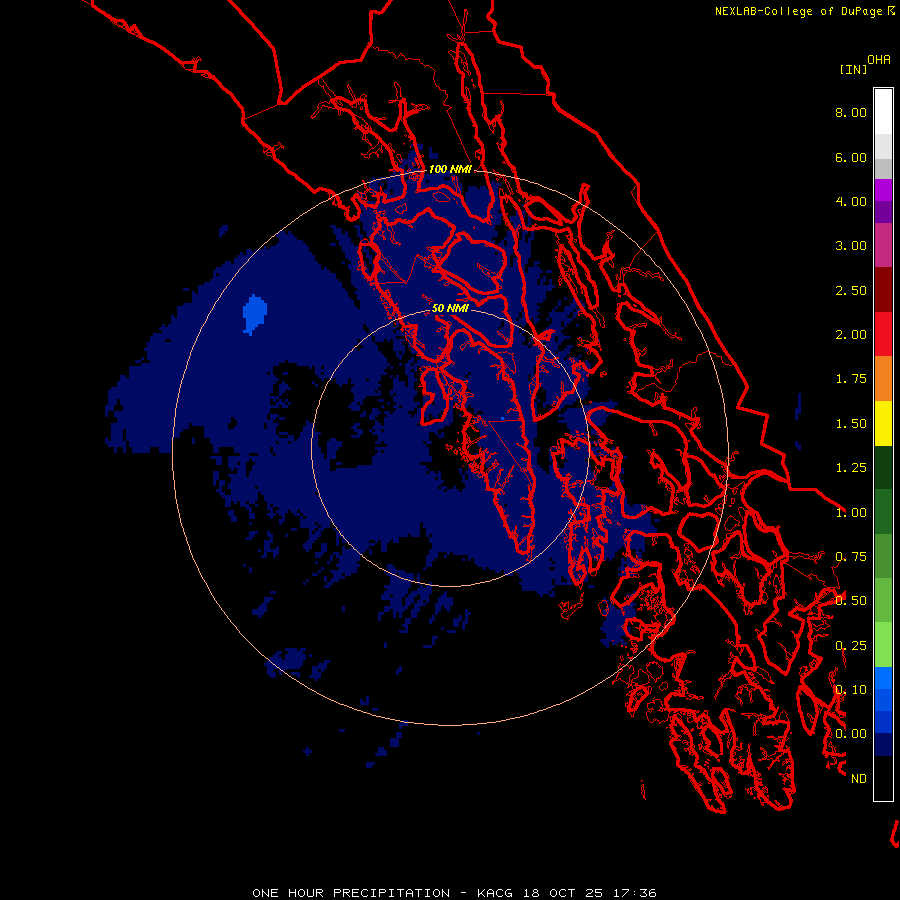Click the KACG station identifier
900x900 pixels.
[x=496, y=893]
